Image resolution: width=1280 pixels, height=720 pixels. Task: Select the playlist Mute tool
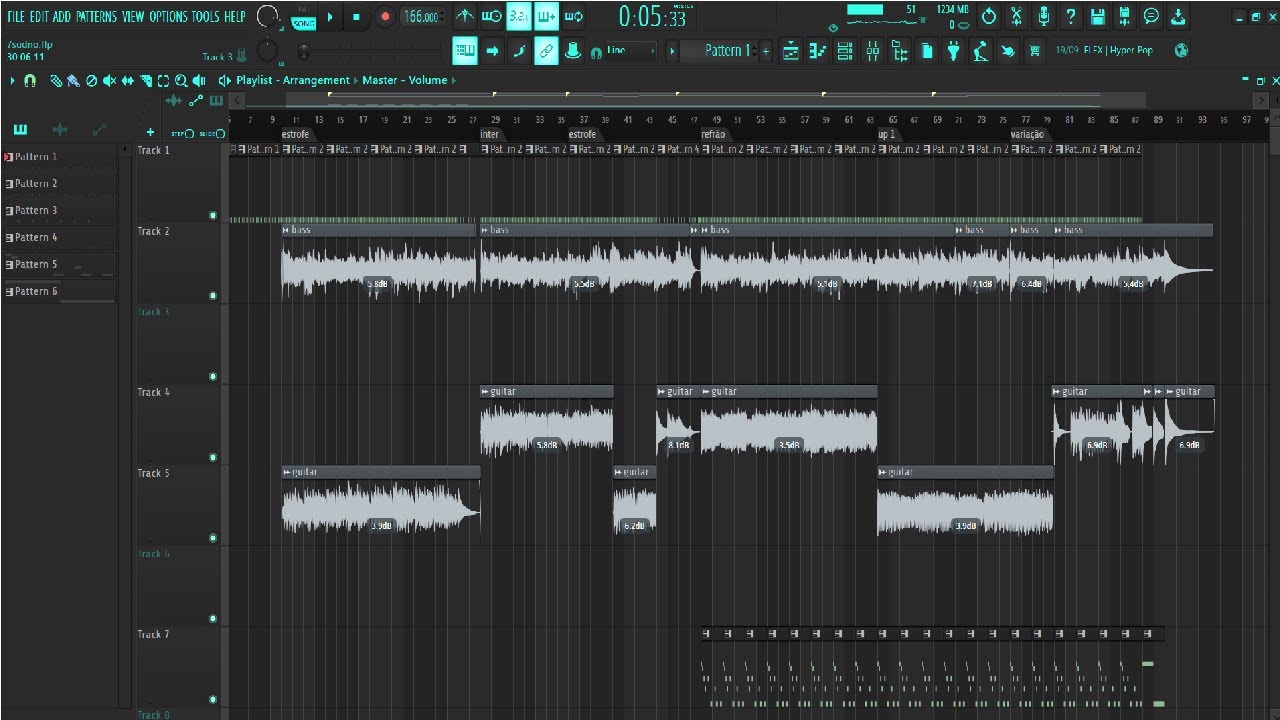(110, 81)
